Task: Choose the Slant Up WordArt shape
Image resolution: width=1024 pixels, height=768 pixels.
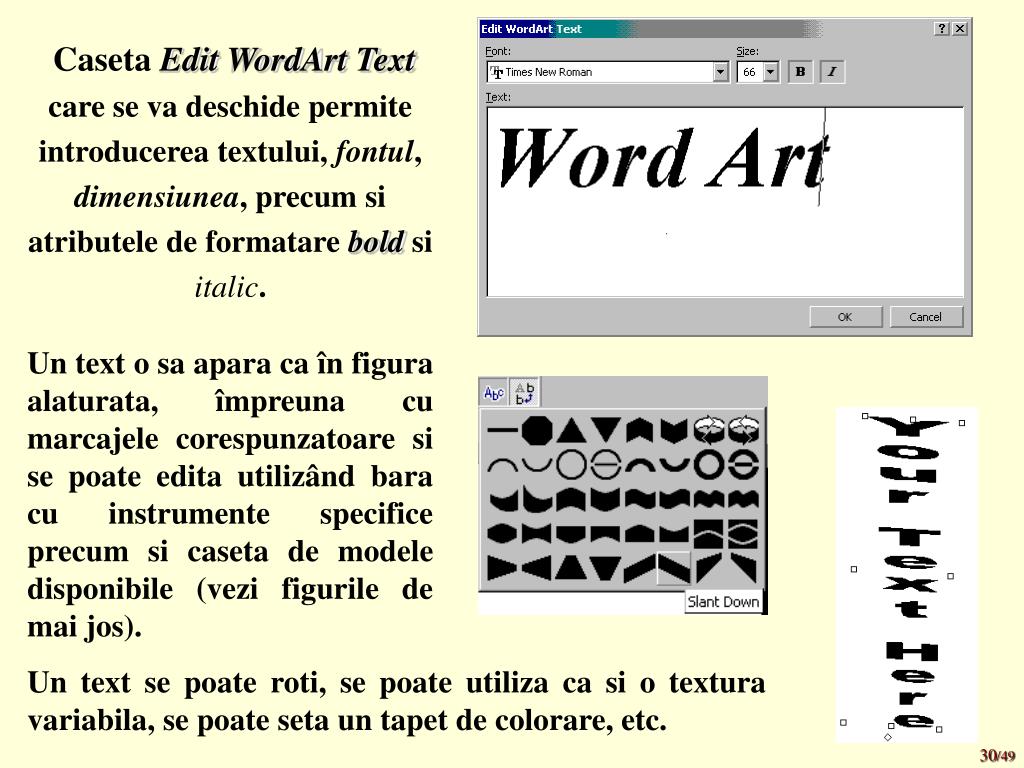Action: [x=640, y=568]
